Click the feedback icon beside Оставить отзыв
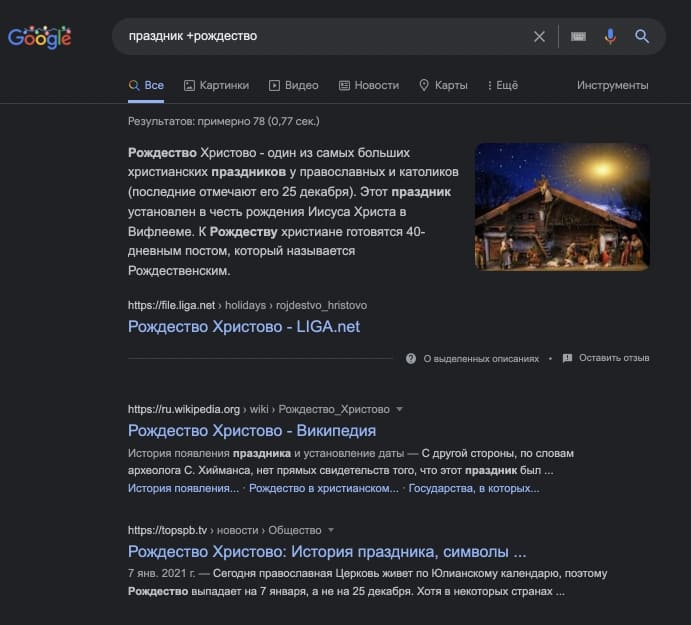 coord(567,358)
